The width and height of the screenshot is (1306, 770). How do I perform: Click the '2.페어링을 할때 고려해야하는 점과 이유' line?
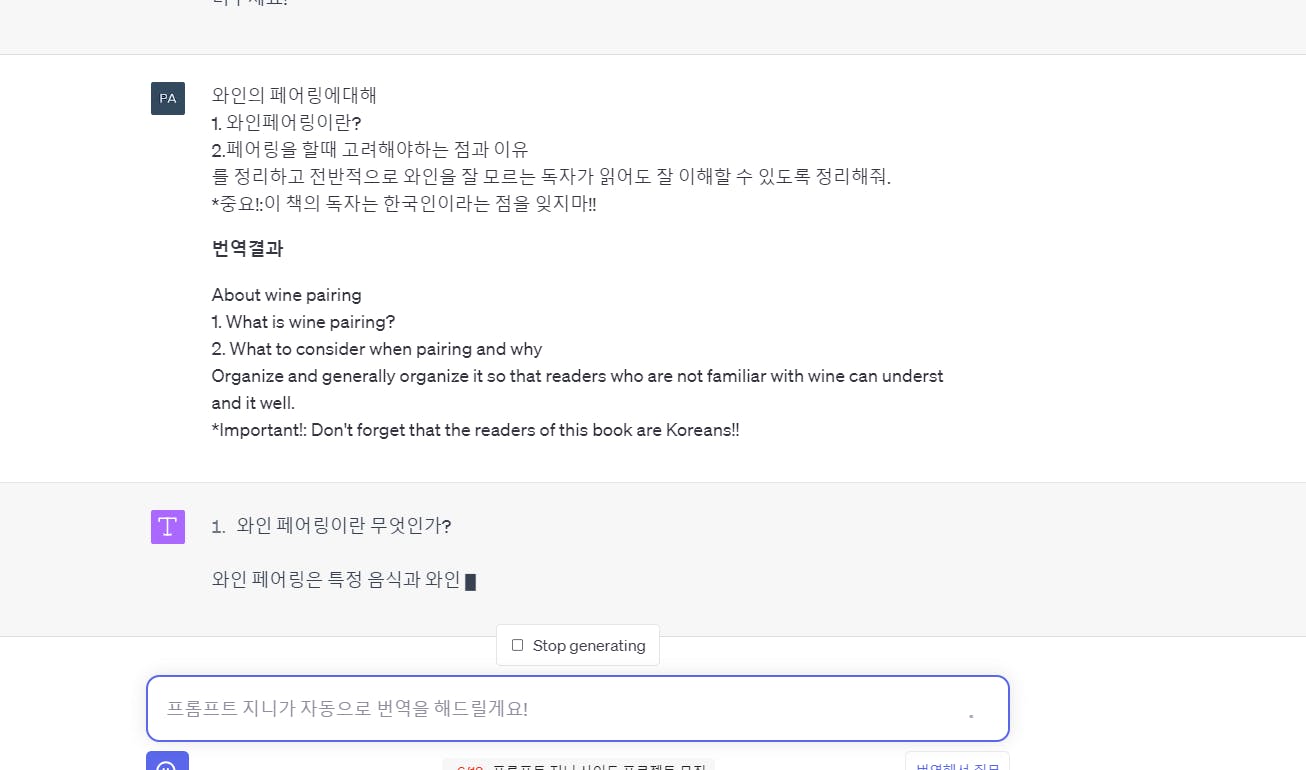coord(370,149)
